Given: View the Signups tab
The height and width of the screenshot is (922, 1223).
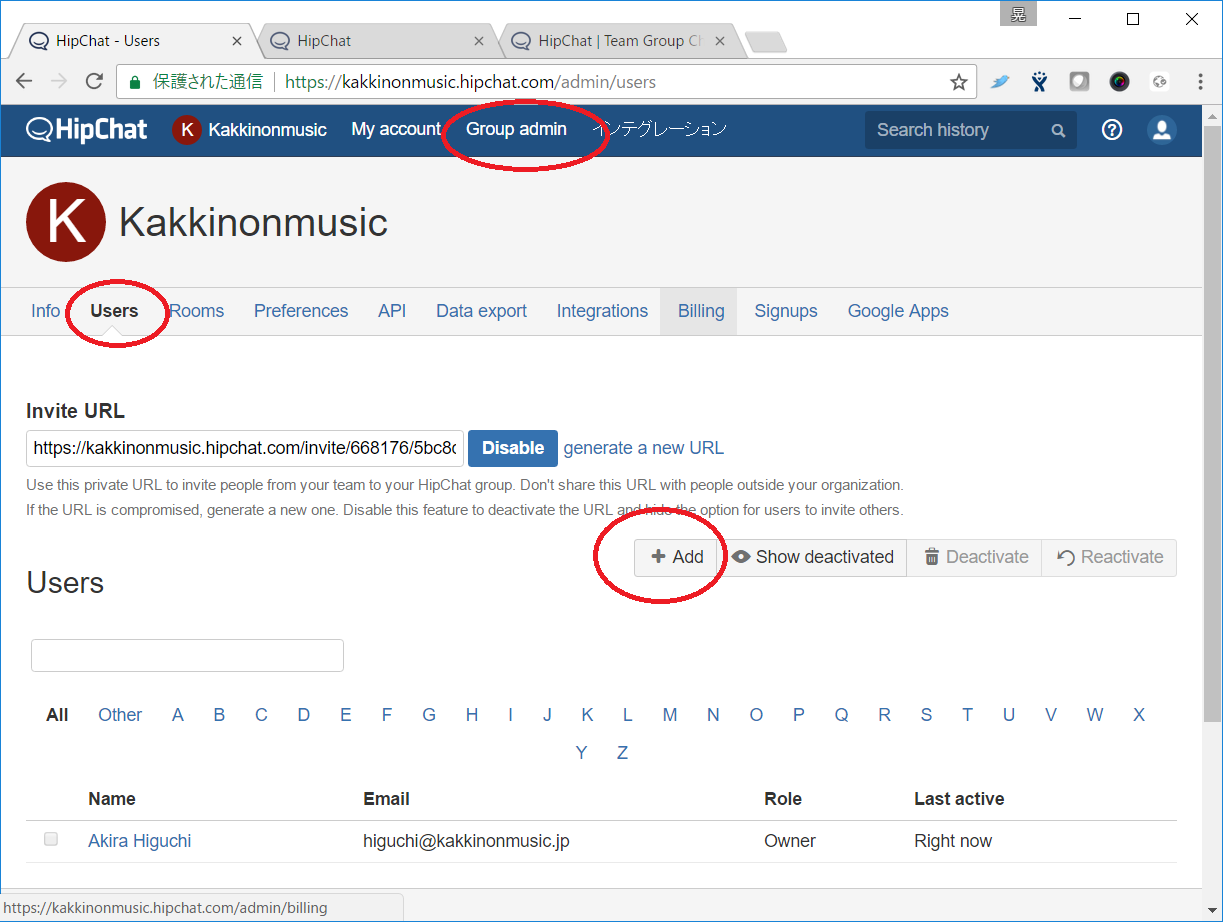Looking at the screenshot, I should tap(786, 311).
